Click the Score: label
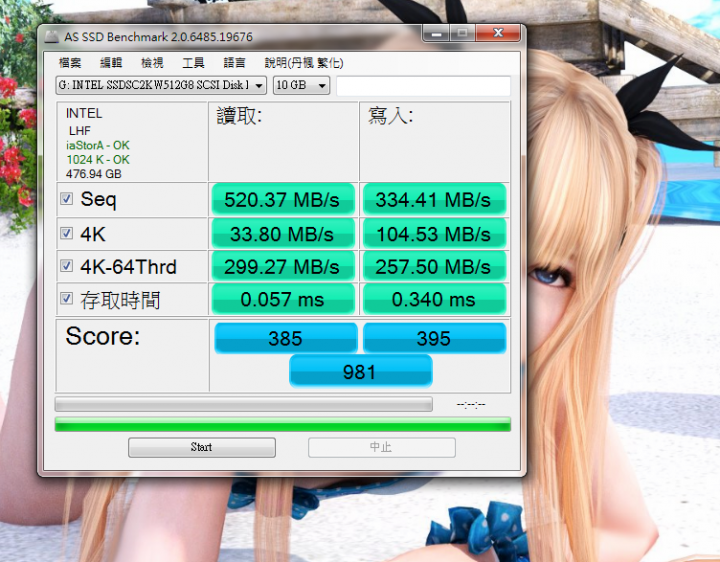This screenshot has width=720, height=562. [103, 336]
